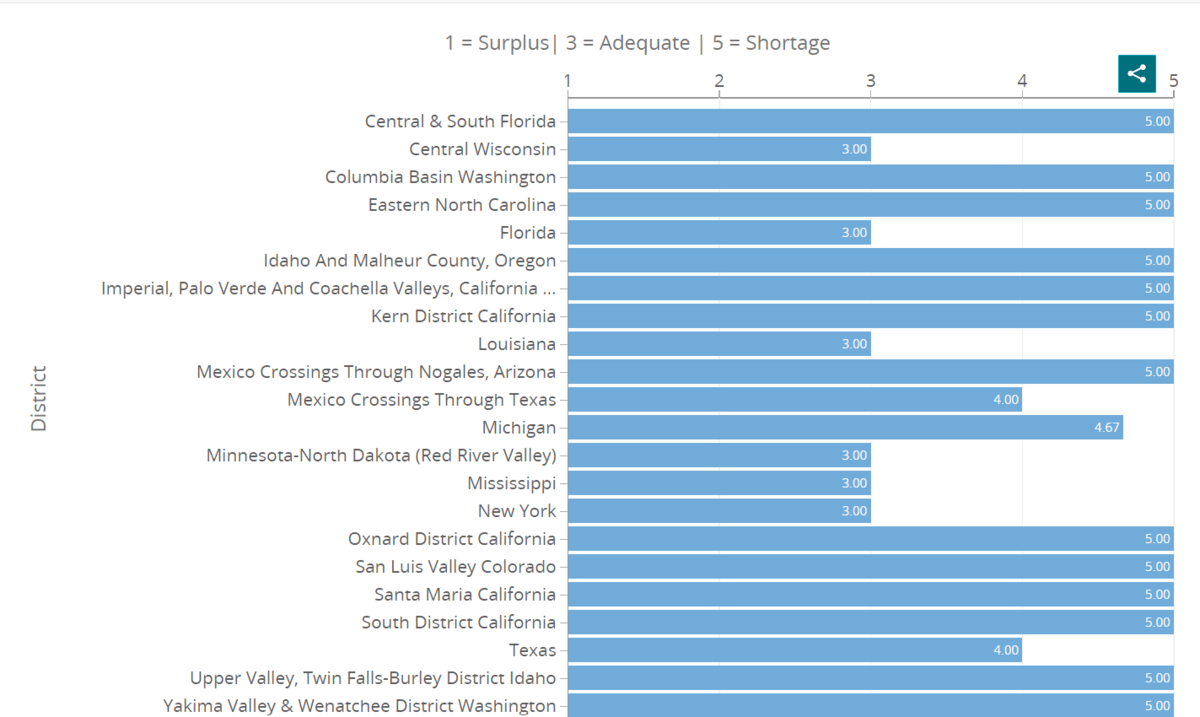Select the Oxnard District California bar
Screen dimensions: 1200x717
click(x=870, y=539)
